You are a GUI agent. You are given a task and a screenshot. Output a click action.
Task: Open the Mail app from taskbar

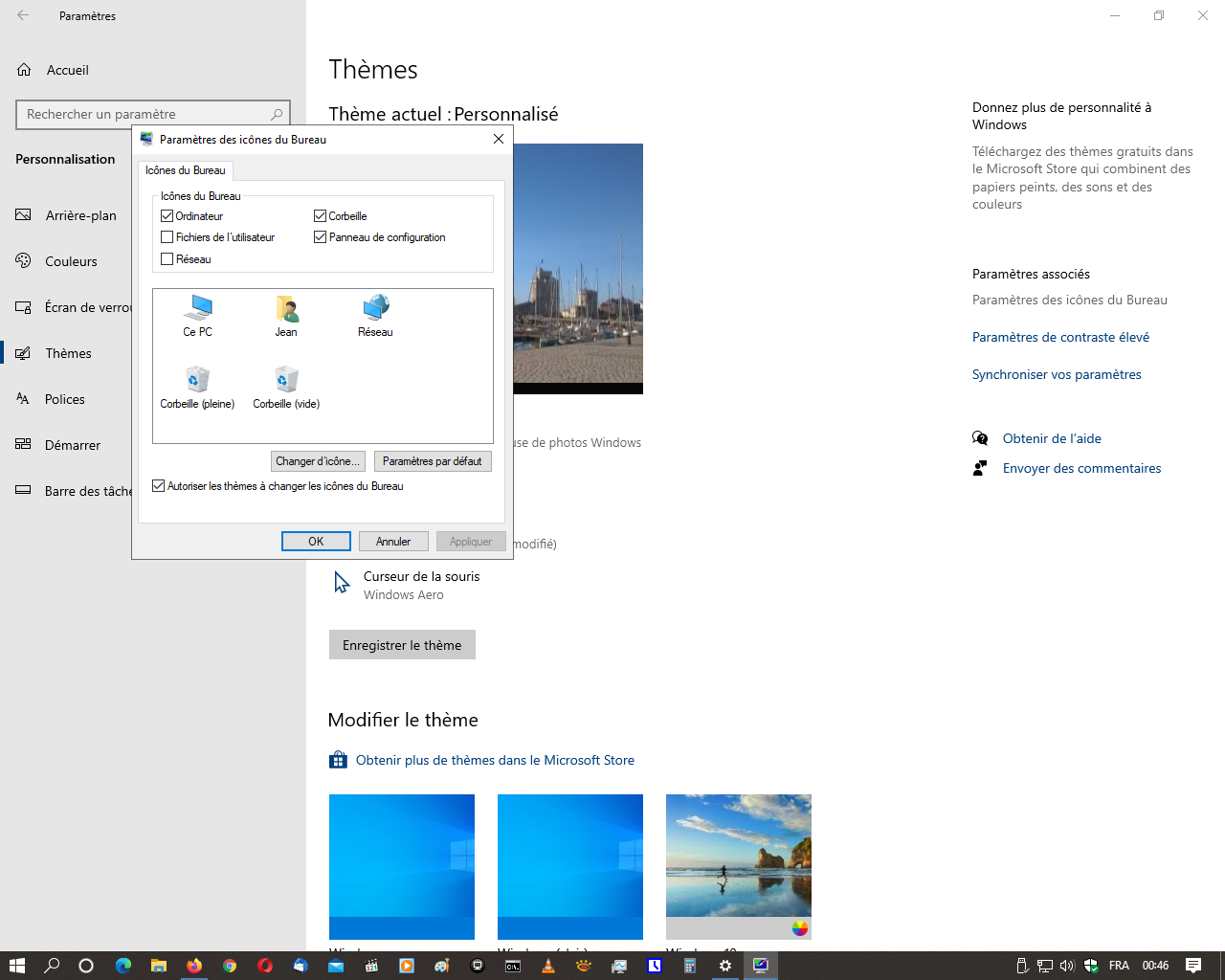pyautogui.click(x=336, y=966)
